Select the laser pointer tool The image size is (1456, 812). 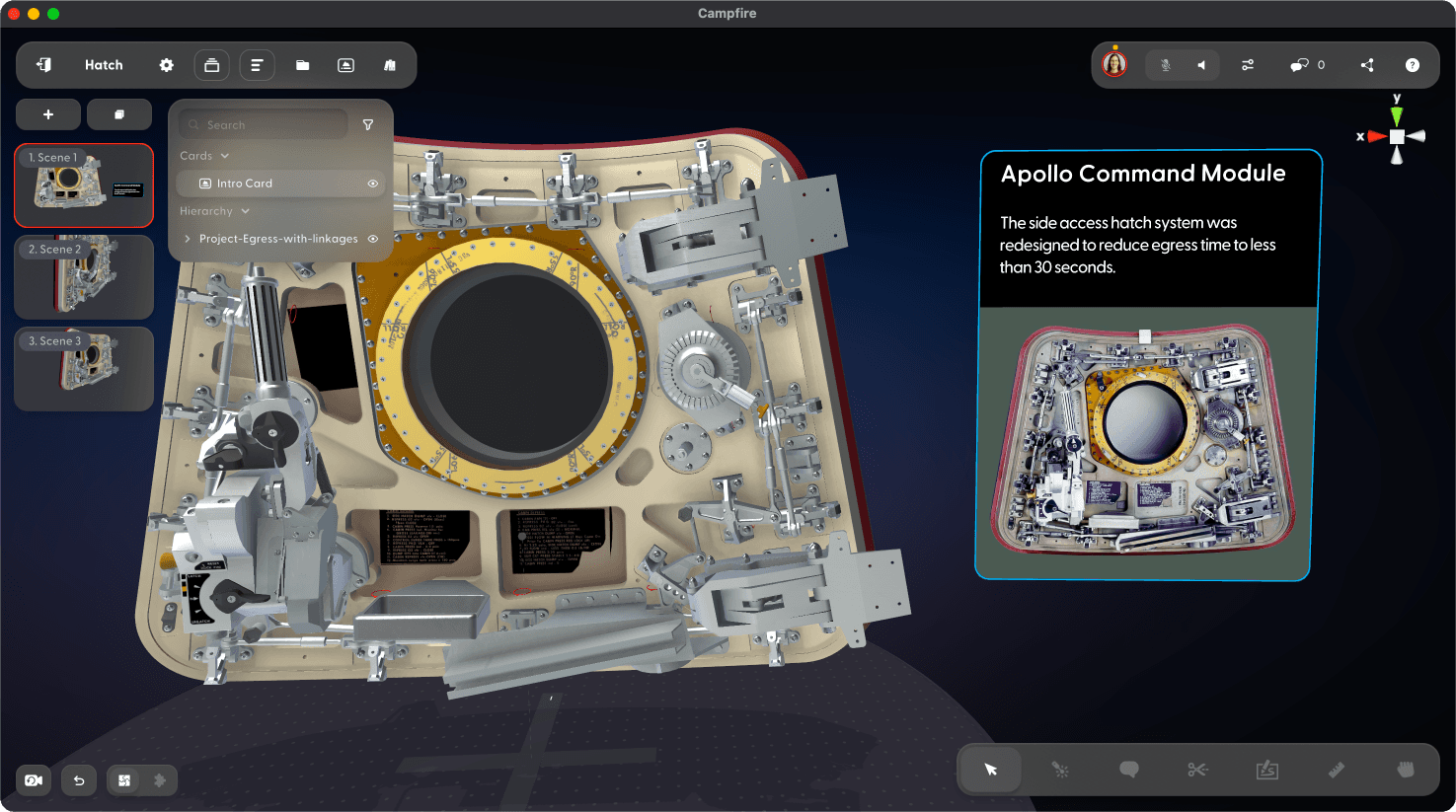click(1060, 770)
